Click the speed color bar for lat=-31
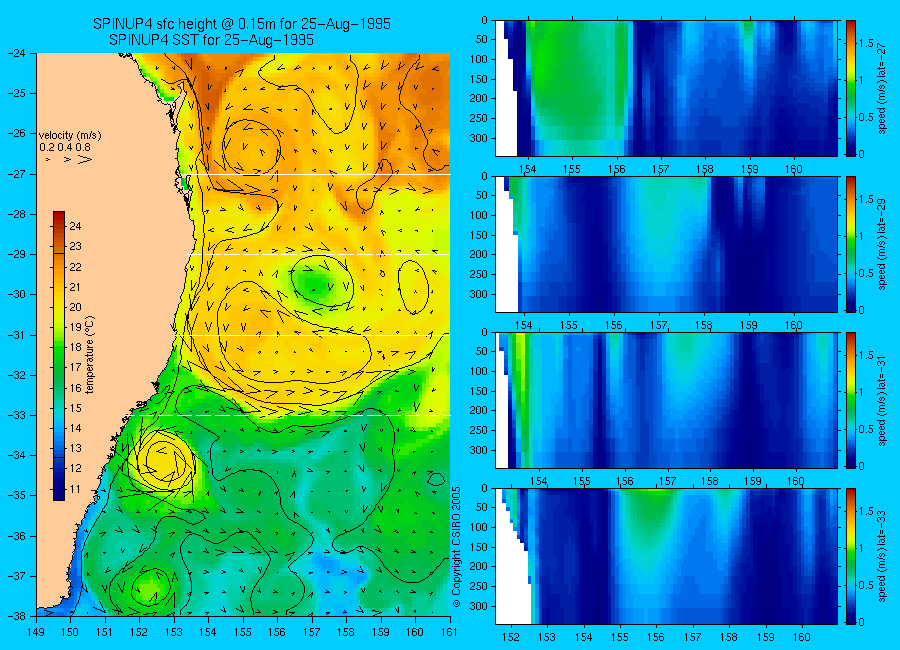 point(850,400)
